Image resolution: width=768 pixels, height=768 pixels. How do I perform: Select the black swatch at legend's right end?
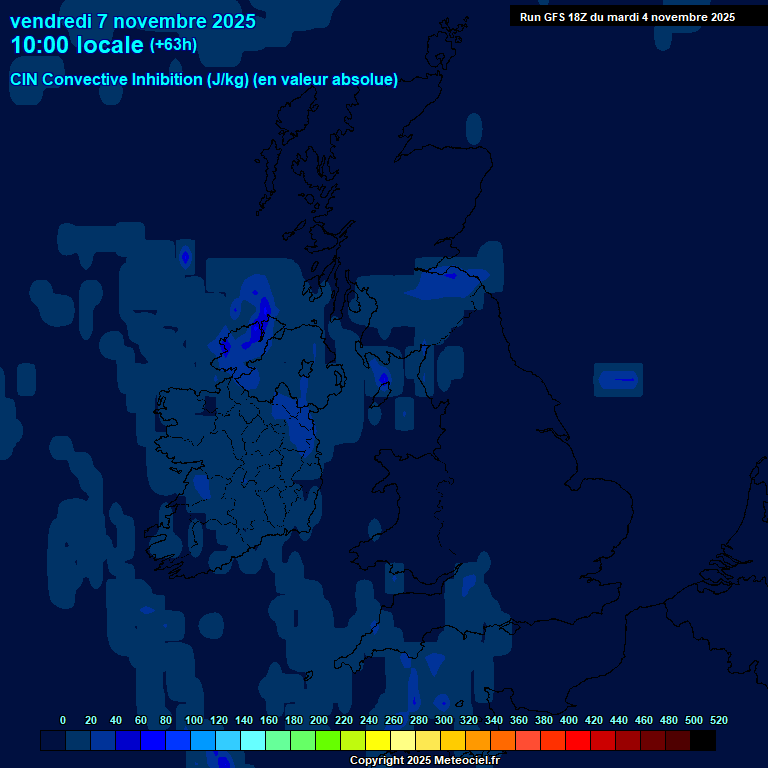[x=703, y=741]
